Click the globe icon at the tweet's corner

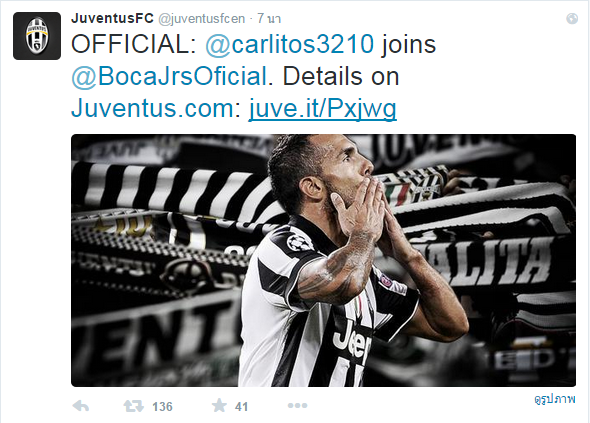point(572,19)
